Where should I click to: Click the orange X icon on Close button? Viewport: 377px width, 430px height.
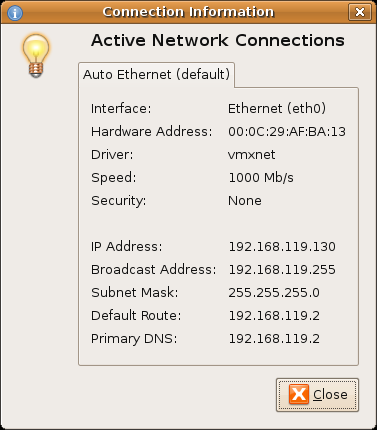coord(299,395)
